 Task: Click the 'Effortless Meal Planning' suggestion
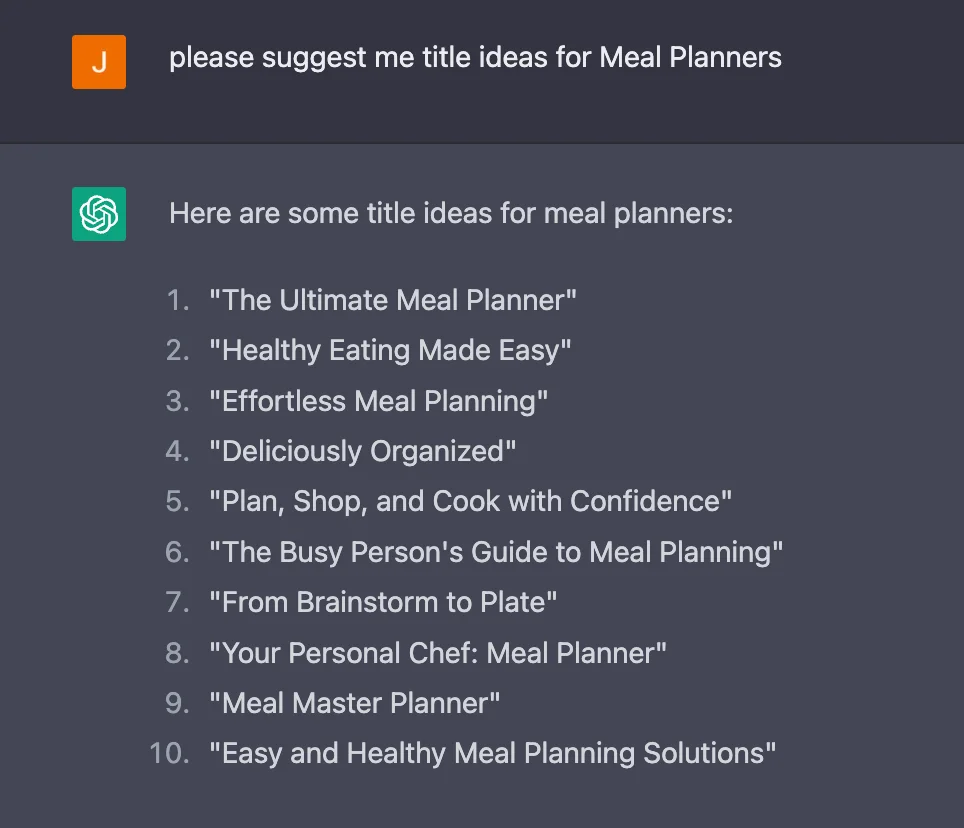point(378,401)
